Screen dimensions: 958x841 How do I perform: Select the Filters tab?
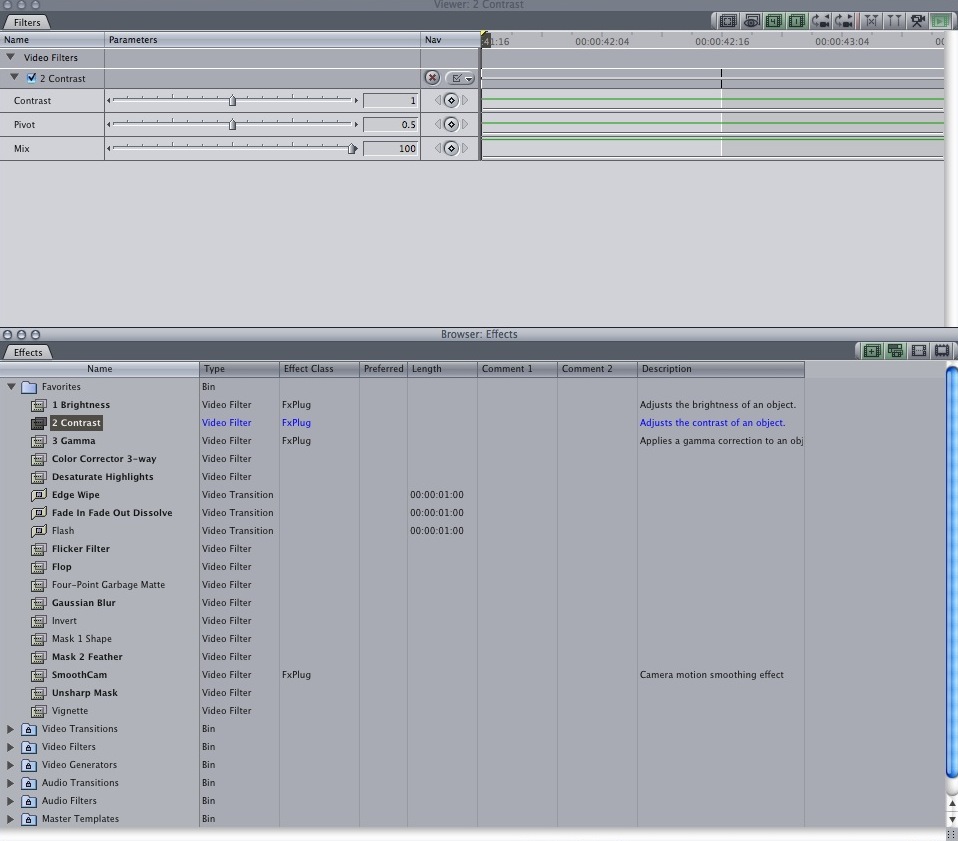[x=27, y=22]
